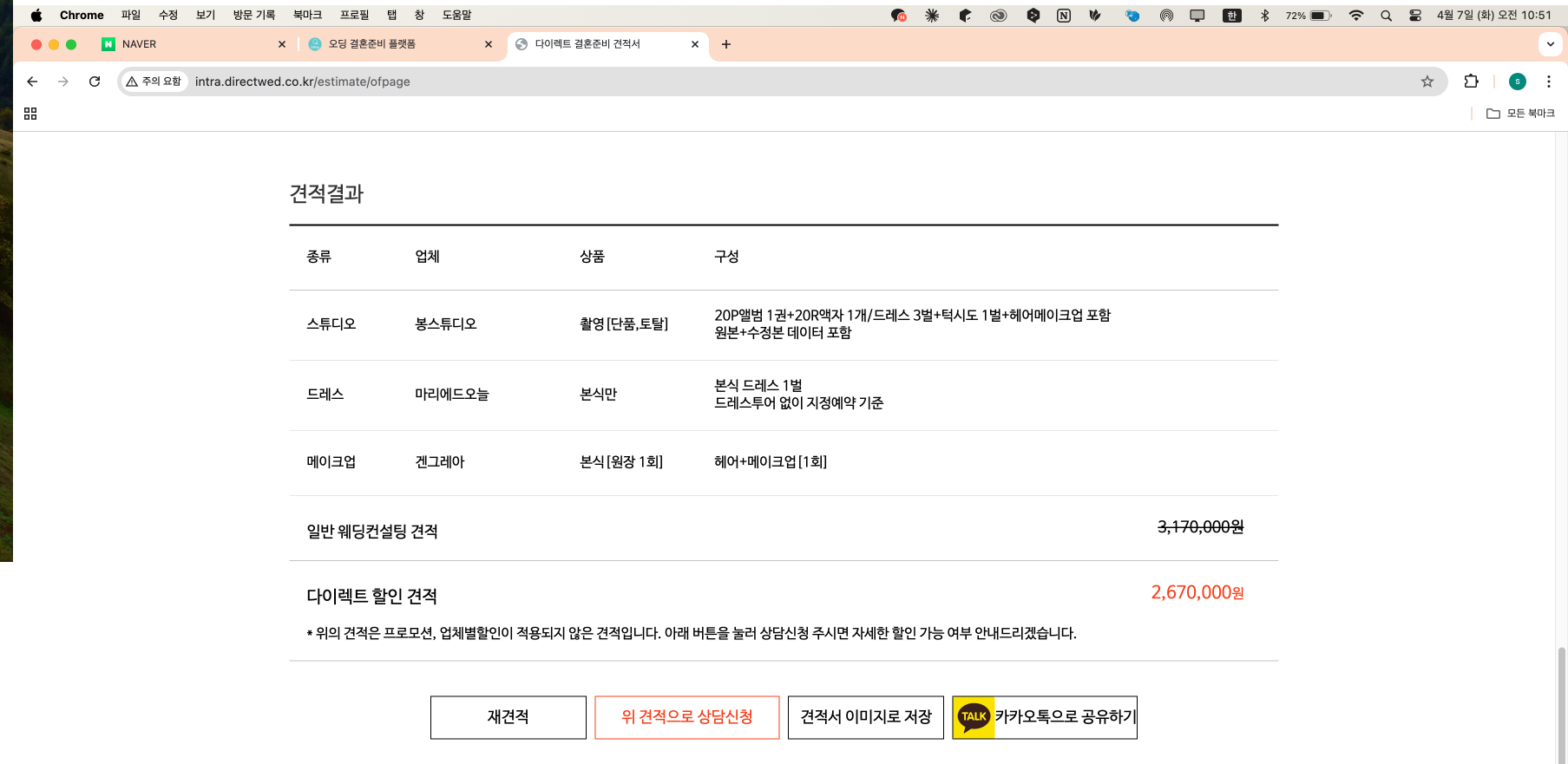Click the 겐그레아 vendor cell
Screen dimensions: 1568x764
(440, 462)
